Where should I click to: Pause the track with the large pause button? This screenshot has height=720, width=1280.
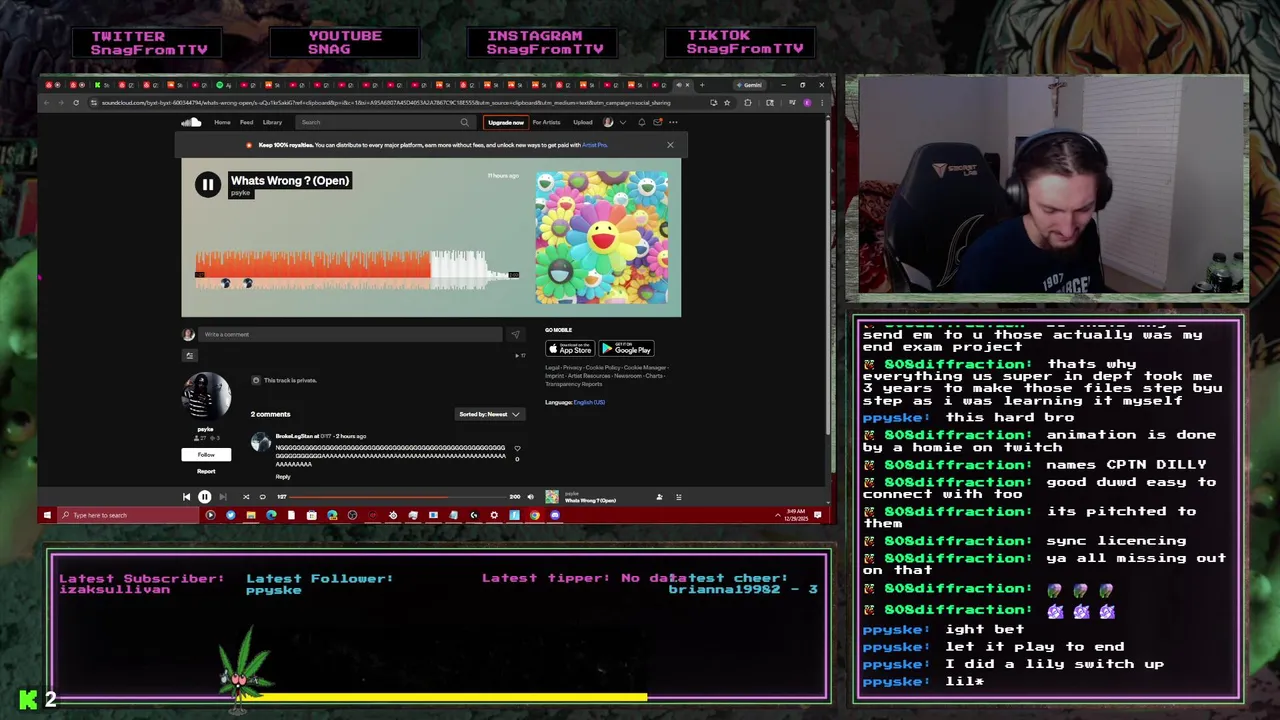point(207,184)
